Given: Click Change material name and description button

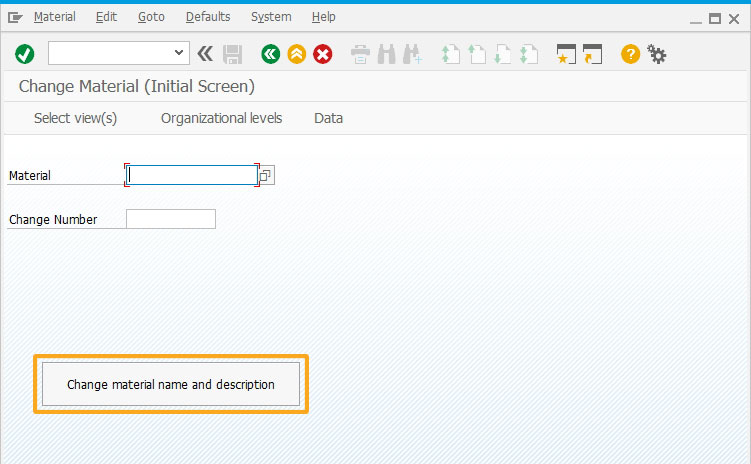Looking at the screenshot, I should point(171,385).
